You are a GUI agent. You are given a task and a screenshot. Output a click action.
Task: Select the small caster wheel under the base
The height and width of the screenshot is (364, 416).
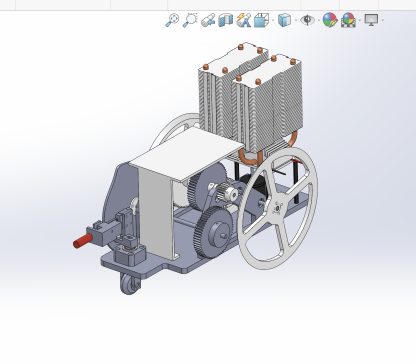click(x=130, y=284)
